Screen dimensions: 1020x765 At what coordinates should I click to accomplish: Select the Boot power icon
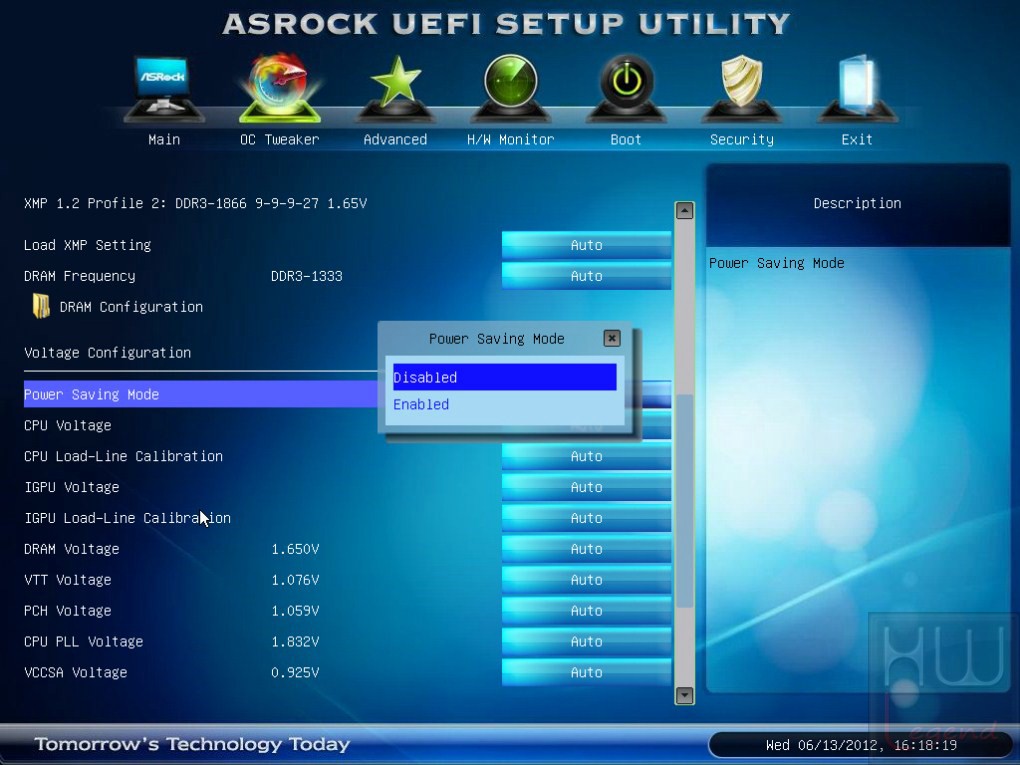coord(626,88)
